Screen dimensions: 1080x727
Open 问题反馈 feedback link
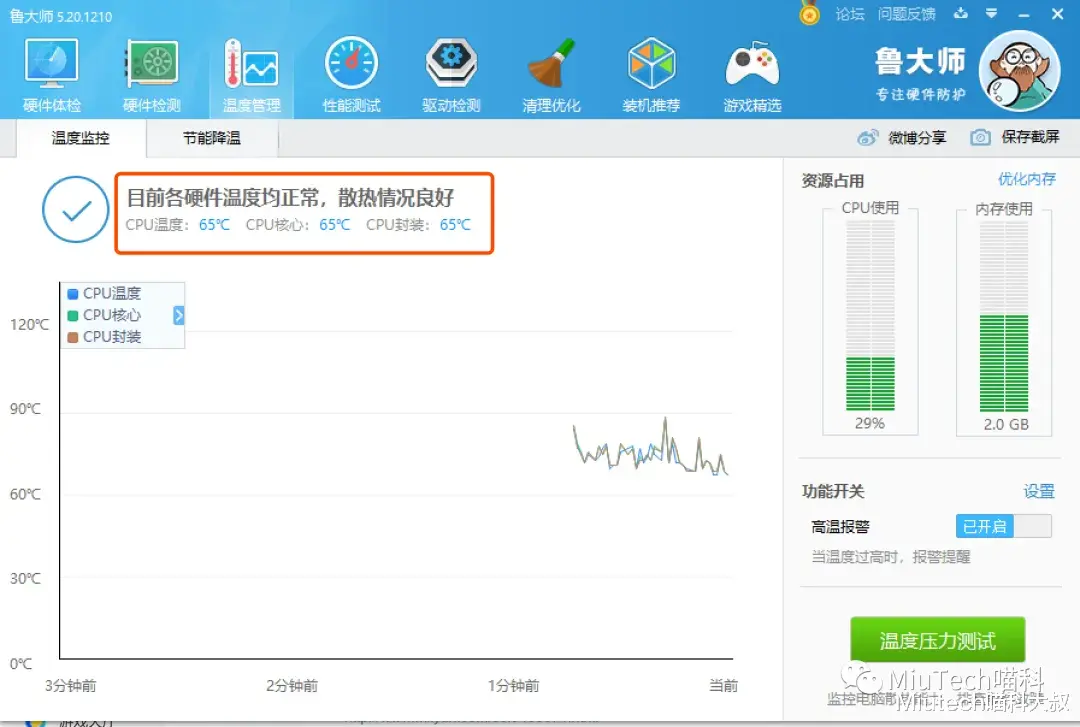906,14
